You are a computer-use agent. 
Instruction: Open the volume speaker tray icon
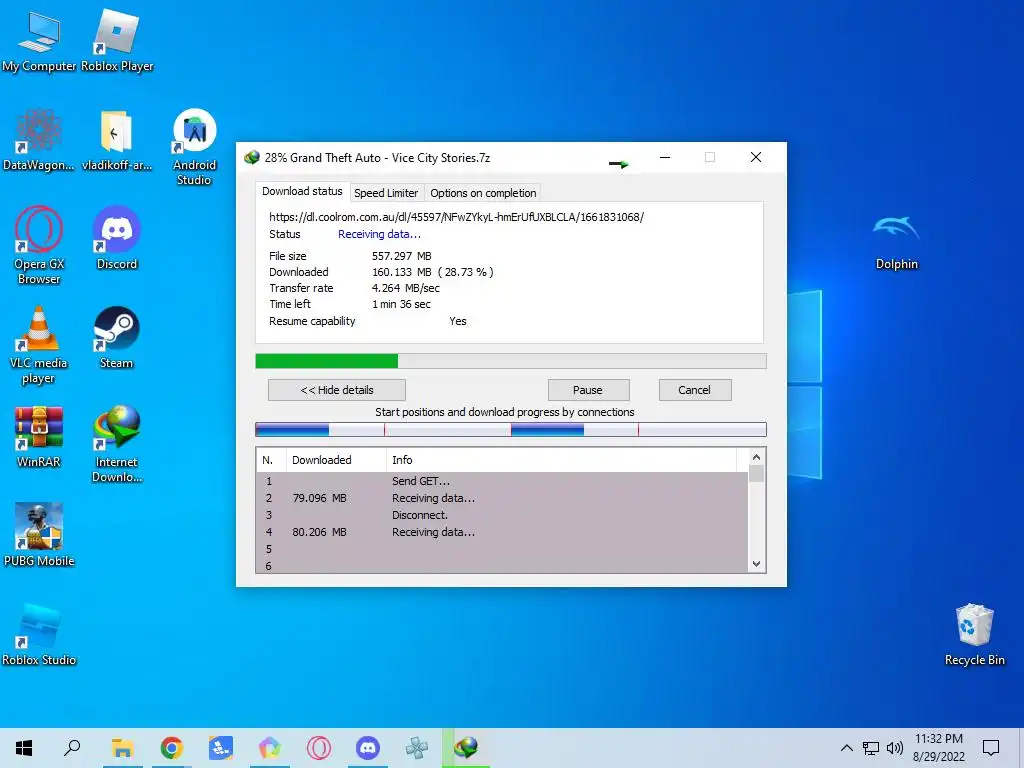coord(895,748)
